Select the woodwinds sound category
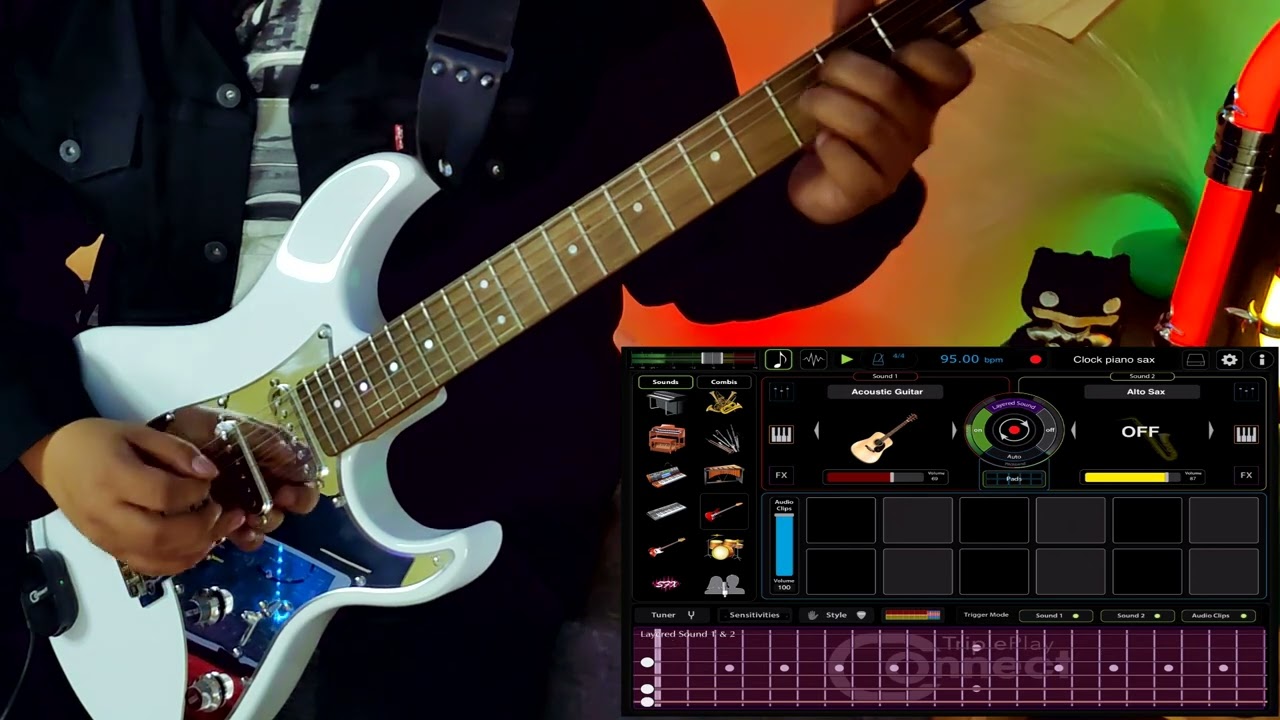This screenshot has width=1280, height=720. coord(724,439)
